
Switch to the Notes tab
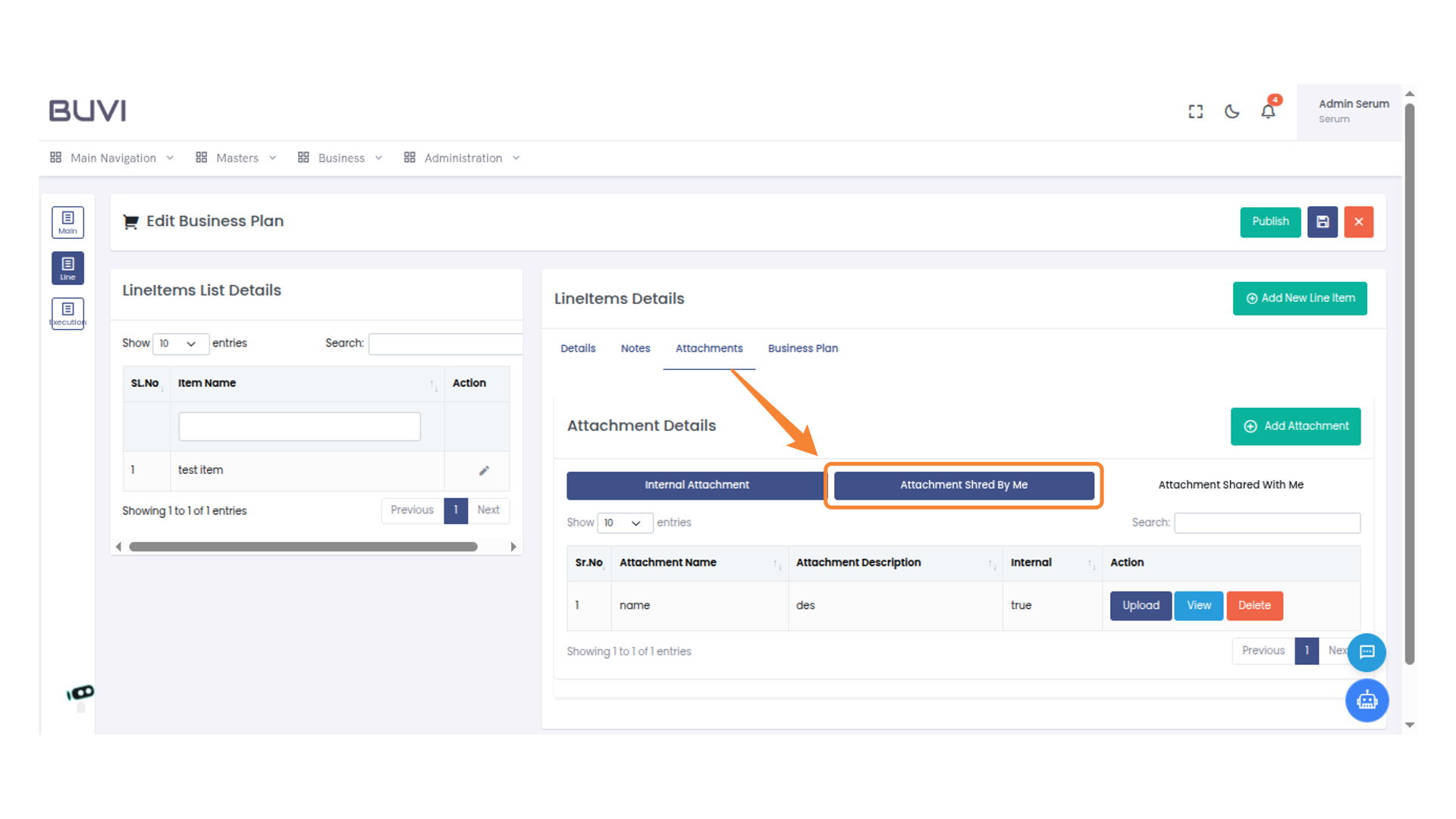(635, 348)
